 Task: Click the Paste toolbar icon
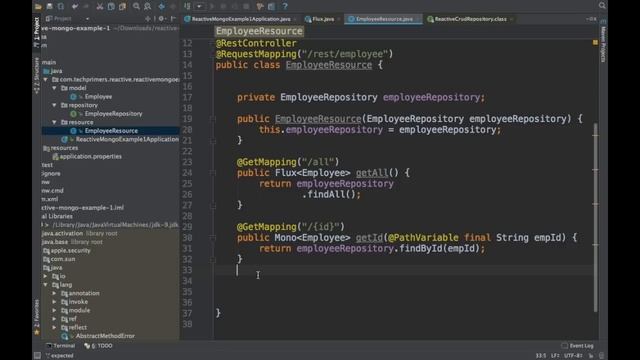tap(122, 6)
